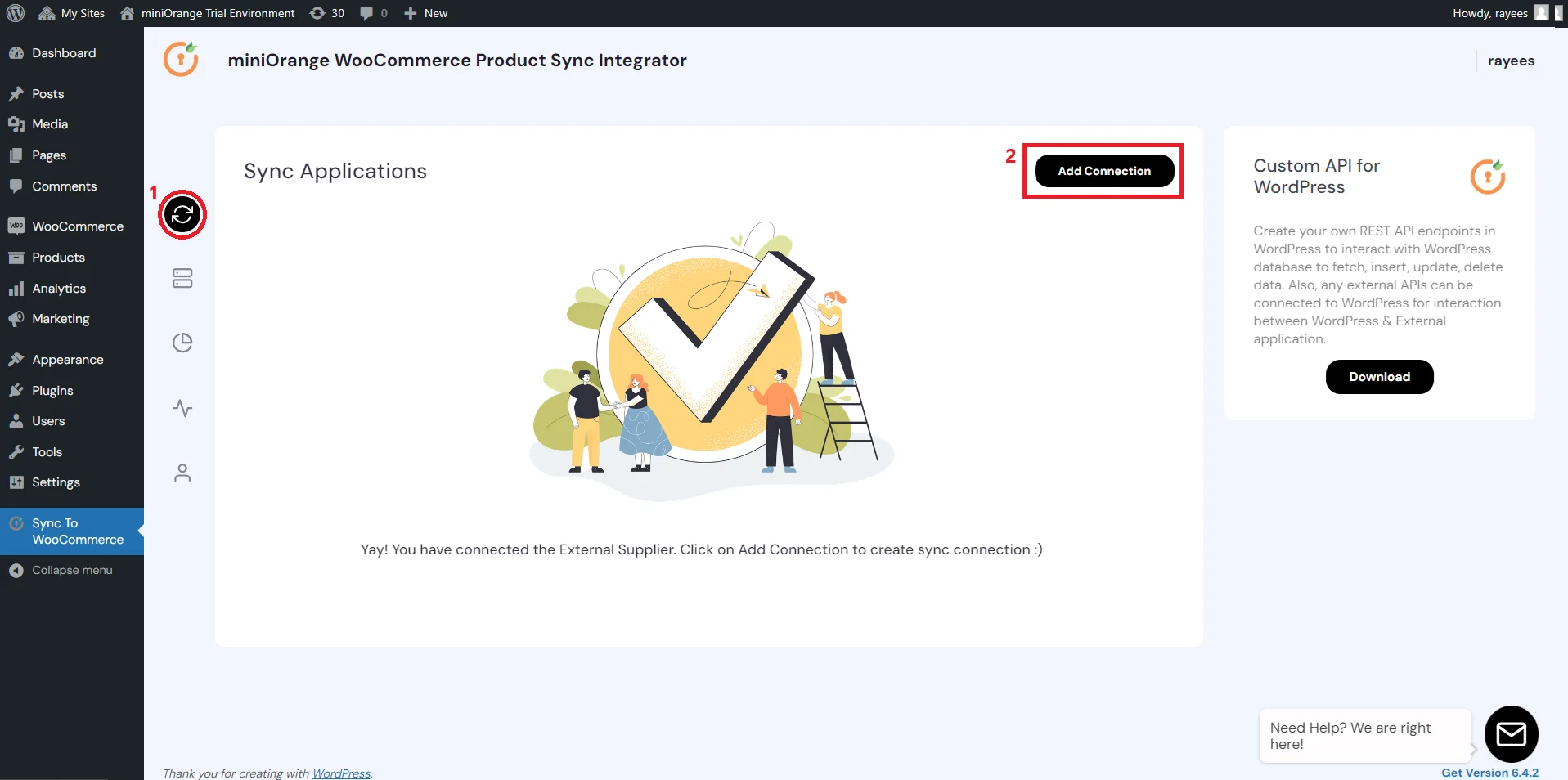Open the New content menu
1568x780 pixels.
425,13
